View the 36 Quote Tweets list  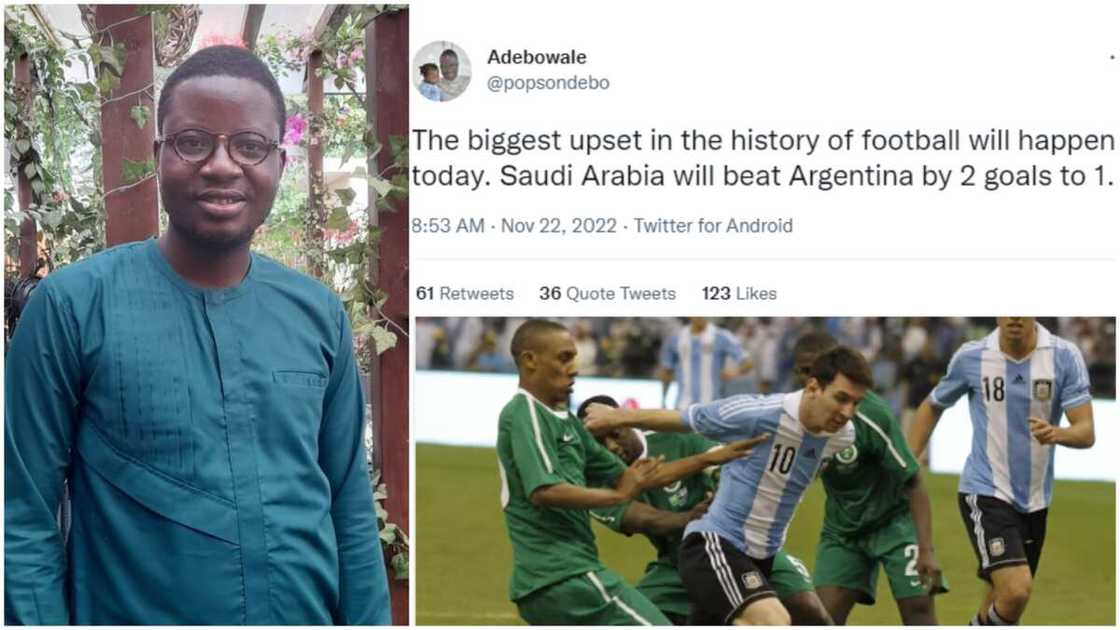pos(607,294)
